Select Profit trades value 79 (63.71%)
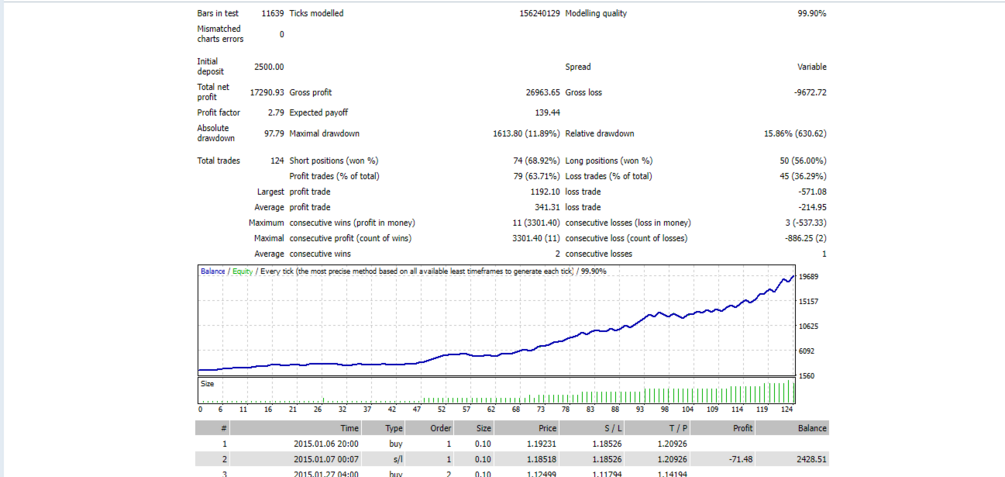 pos(537,176)
